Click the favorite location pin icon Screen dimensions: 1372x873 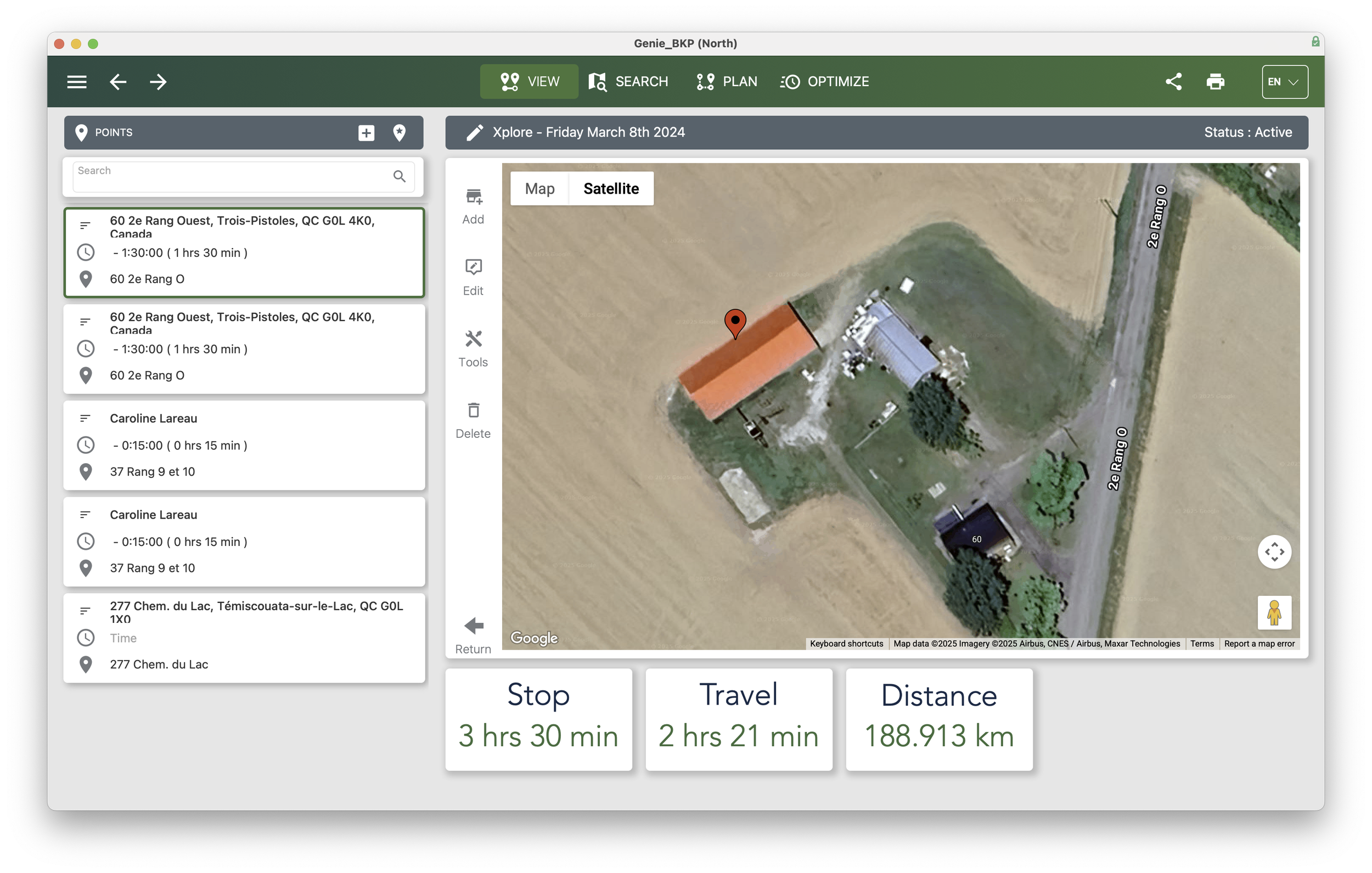[400, 133]
